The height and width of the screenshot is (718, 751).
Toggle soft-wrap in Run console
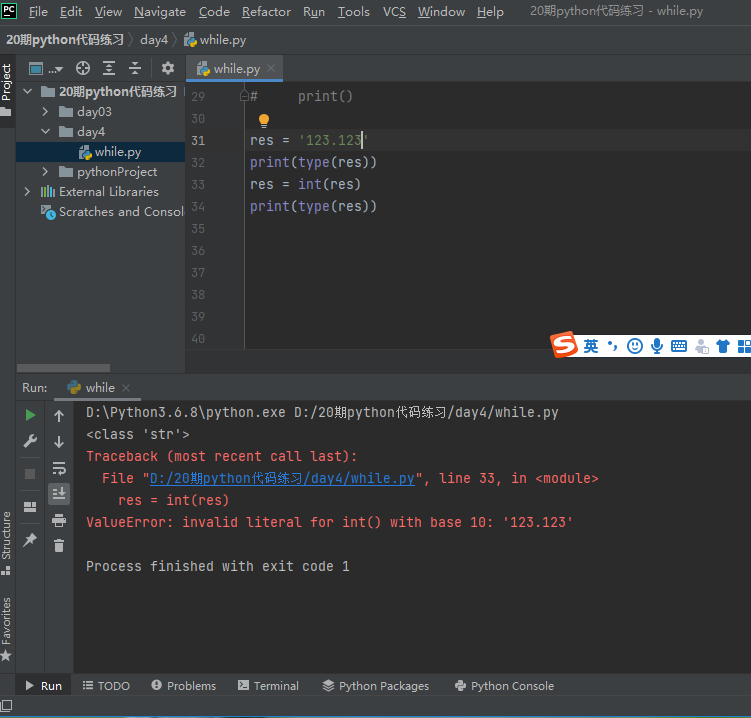point(59,467)
